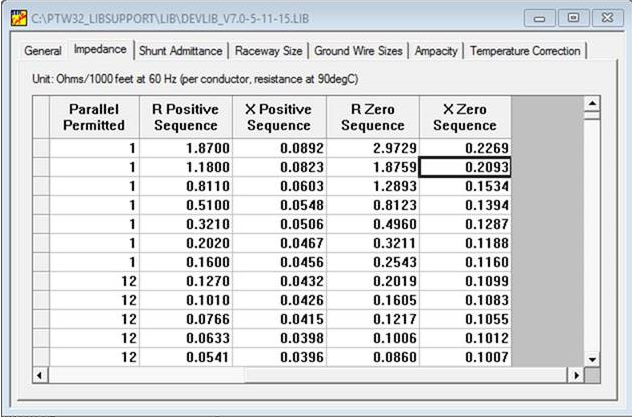The height and width of the screenshot is (417, 632).
Task: Click the vertical scrollbar up arrow
Action: (591, 103)
